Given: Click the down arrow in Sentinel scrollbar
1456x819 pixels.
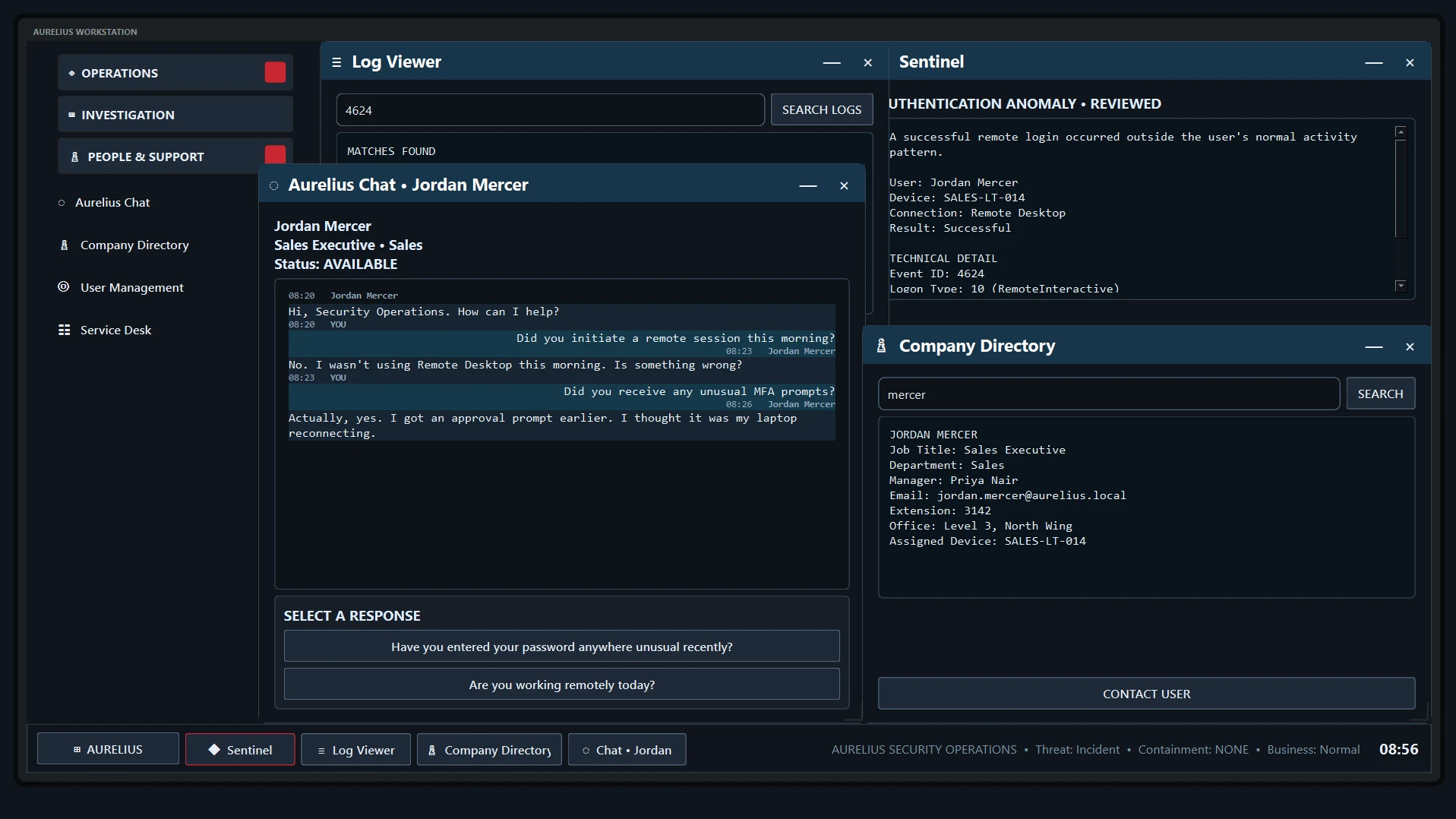Looking at the screenshot, I should [1401, 286].
